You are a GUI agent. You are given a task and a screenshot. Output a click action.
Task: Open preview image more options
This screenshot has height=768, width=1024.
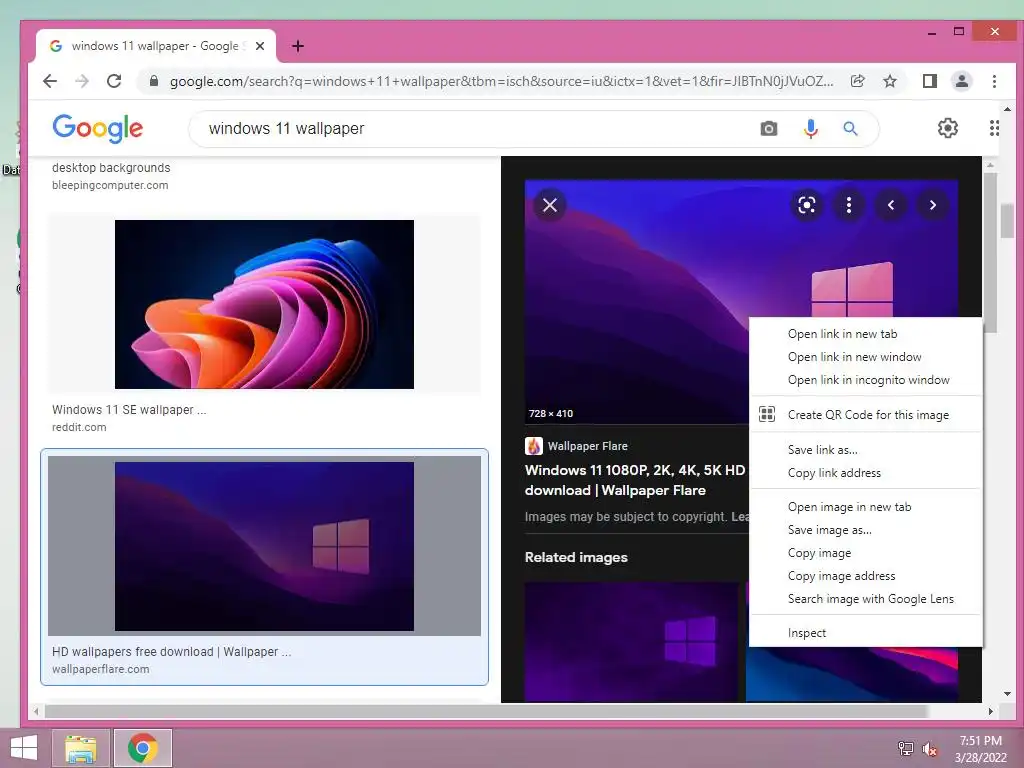click(x=849, y=205)
